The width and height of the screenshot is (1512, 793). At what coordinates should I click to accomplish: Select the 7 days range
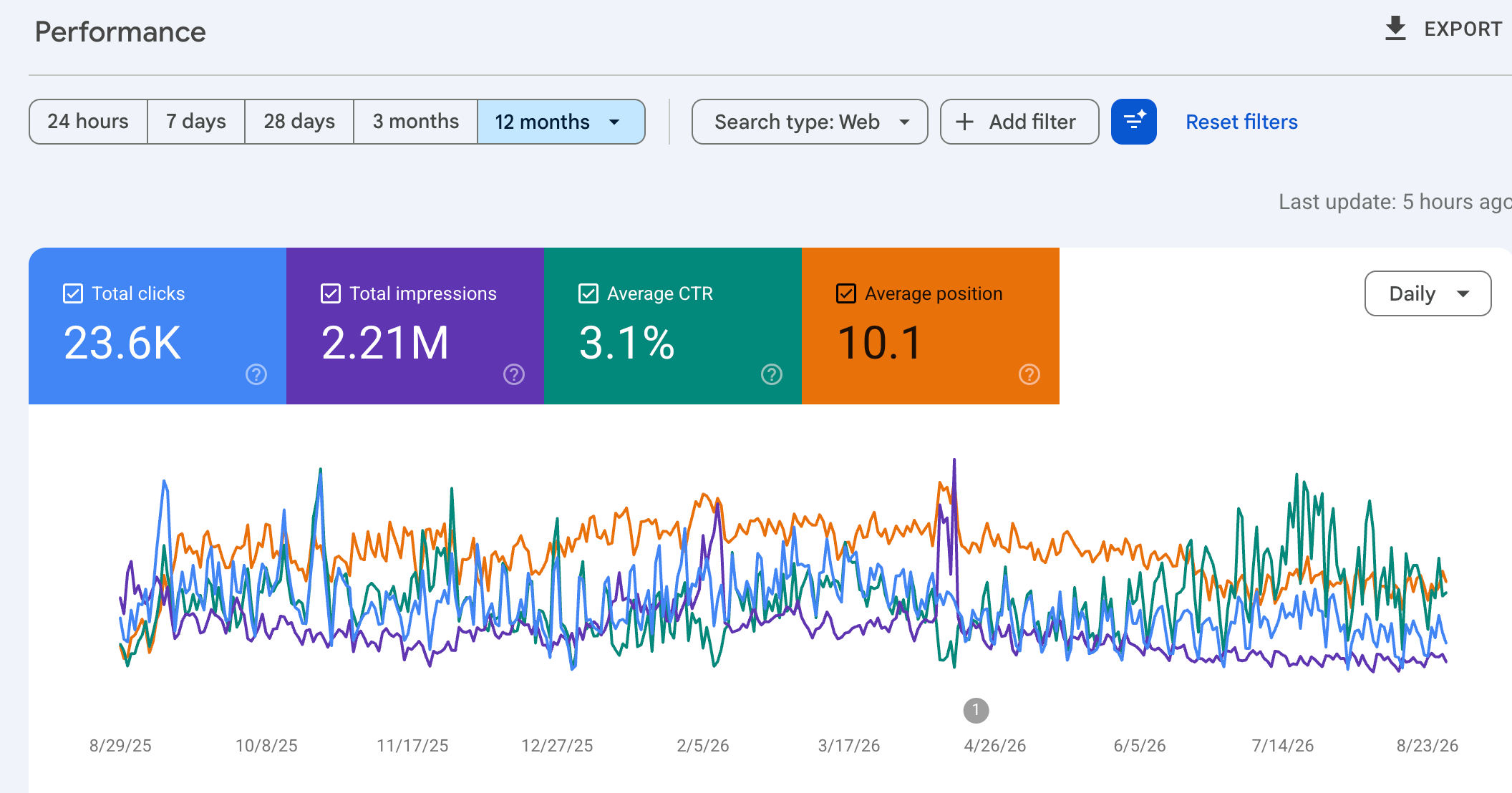(x=196, y=122)
